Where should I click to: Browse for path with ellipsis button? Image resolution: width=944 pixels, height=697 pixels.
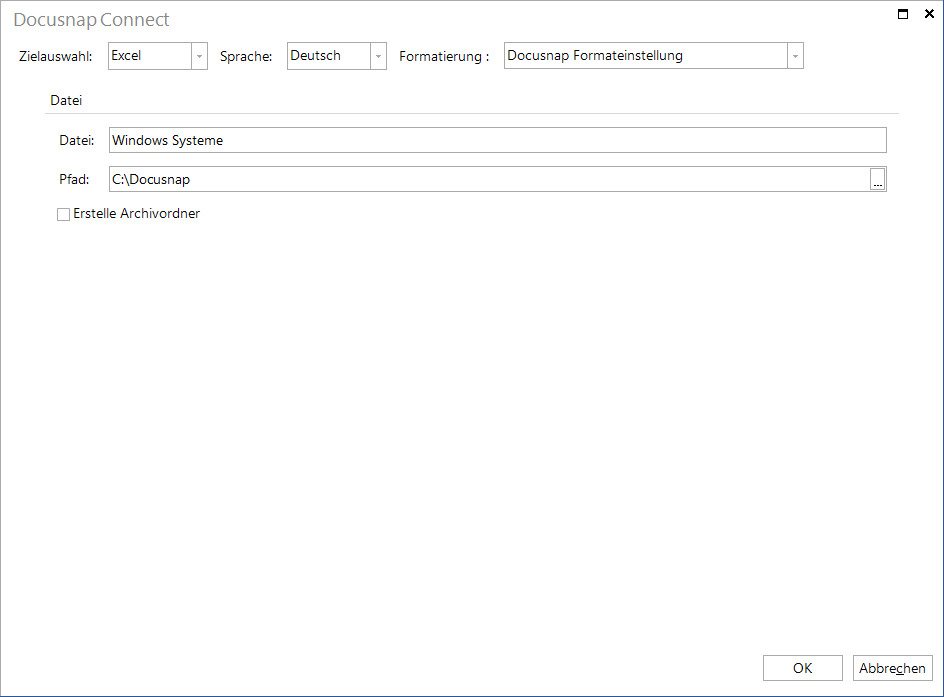point(878,179)
